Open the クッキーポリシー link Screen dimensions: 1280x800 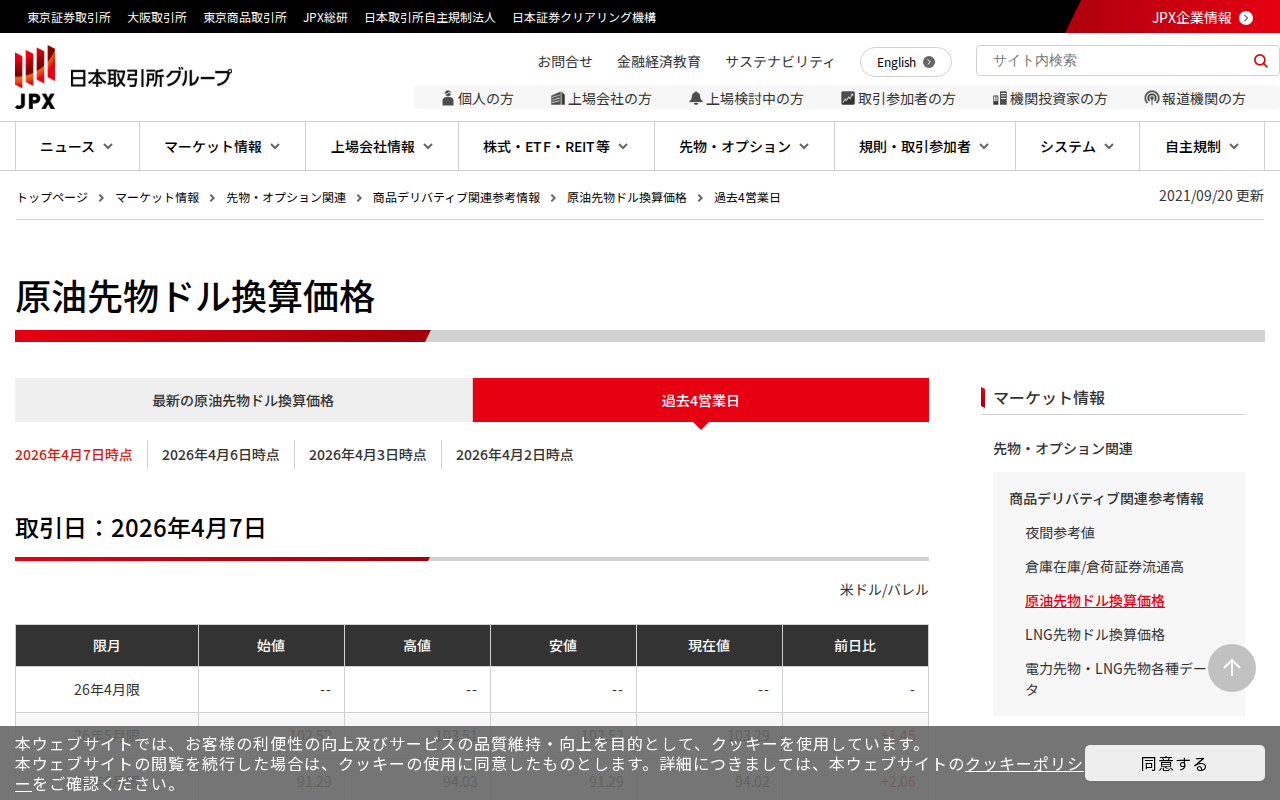click(x=1023, y=764)
